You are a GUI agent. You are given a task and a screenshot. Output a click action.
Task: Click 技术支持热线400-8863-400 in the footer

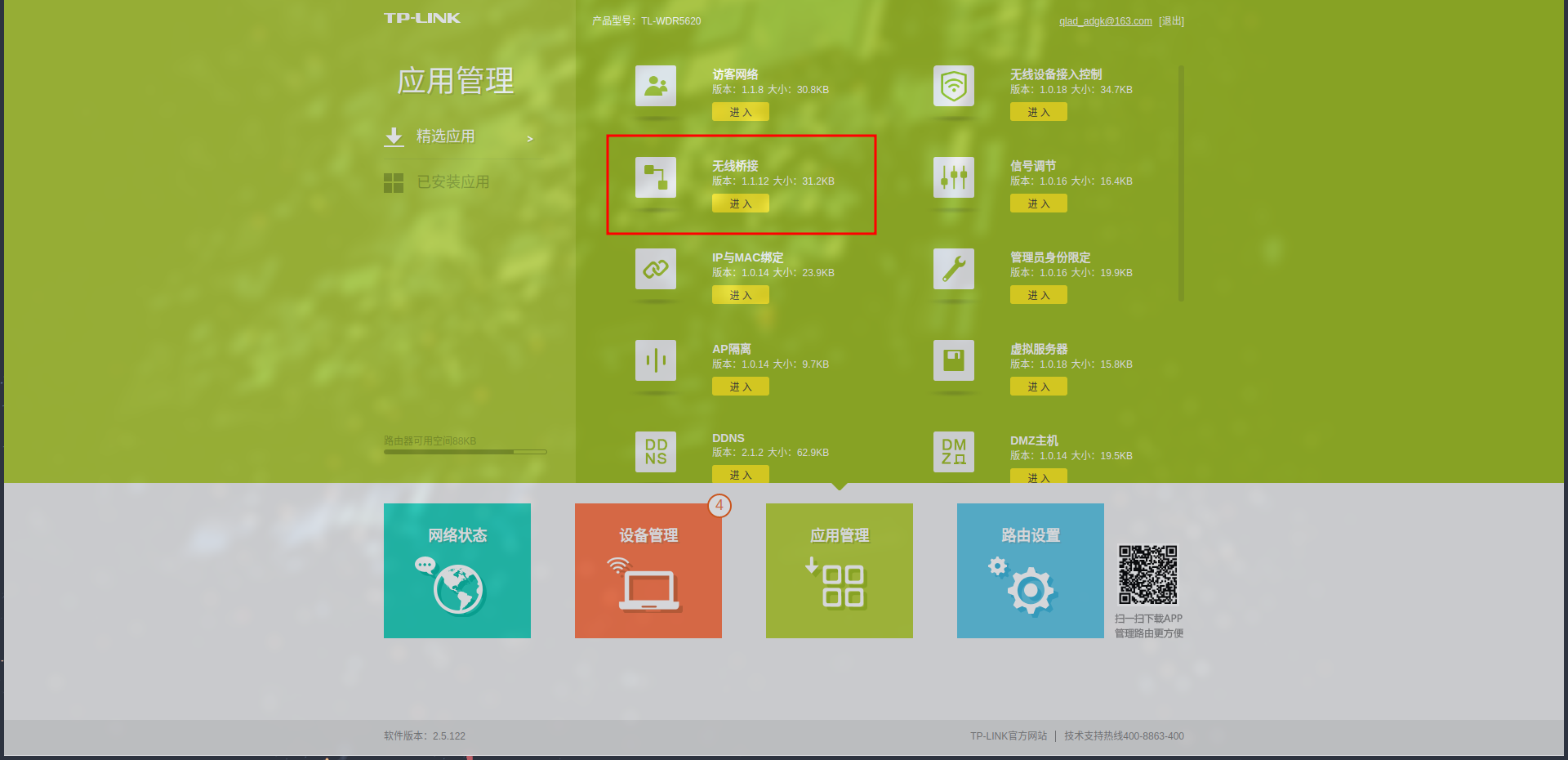pos(1124,736)
